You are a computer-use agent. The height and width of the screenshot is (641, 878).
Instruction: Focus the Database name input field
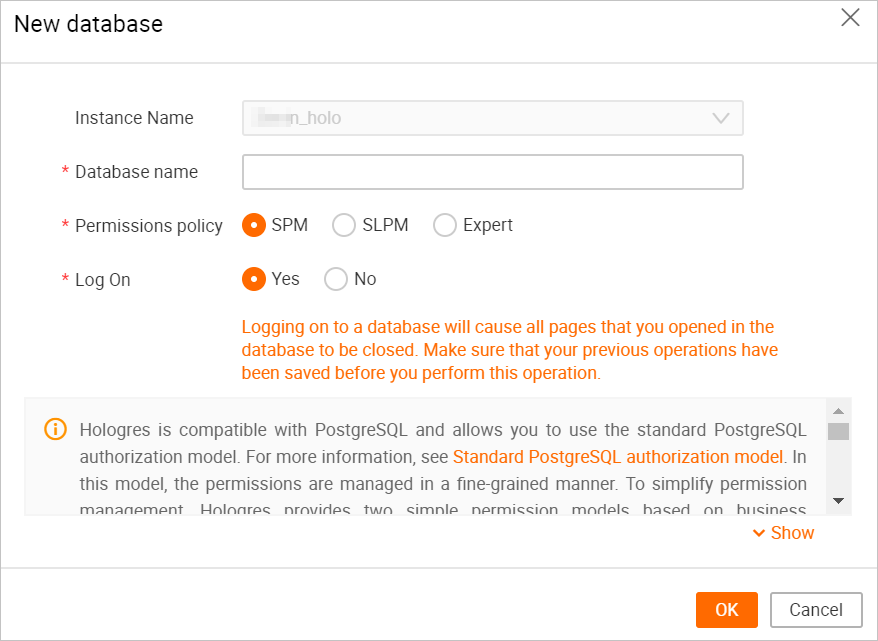pos(492,171)
